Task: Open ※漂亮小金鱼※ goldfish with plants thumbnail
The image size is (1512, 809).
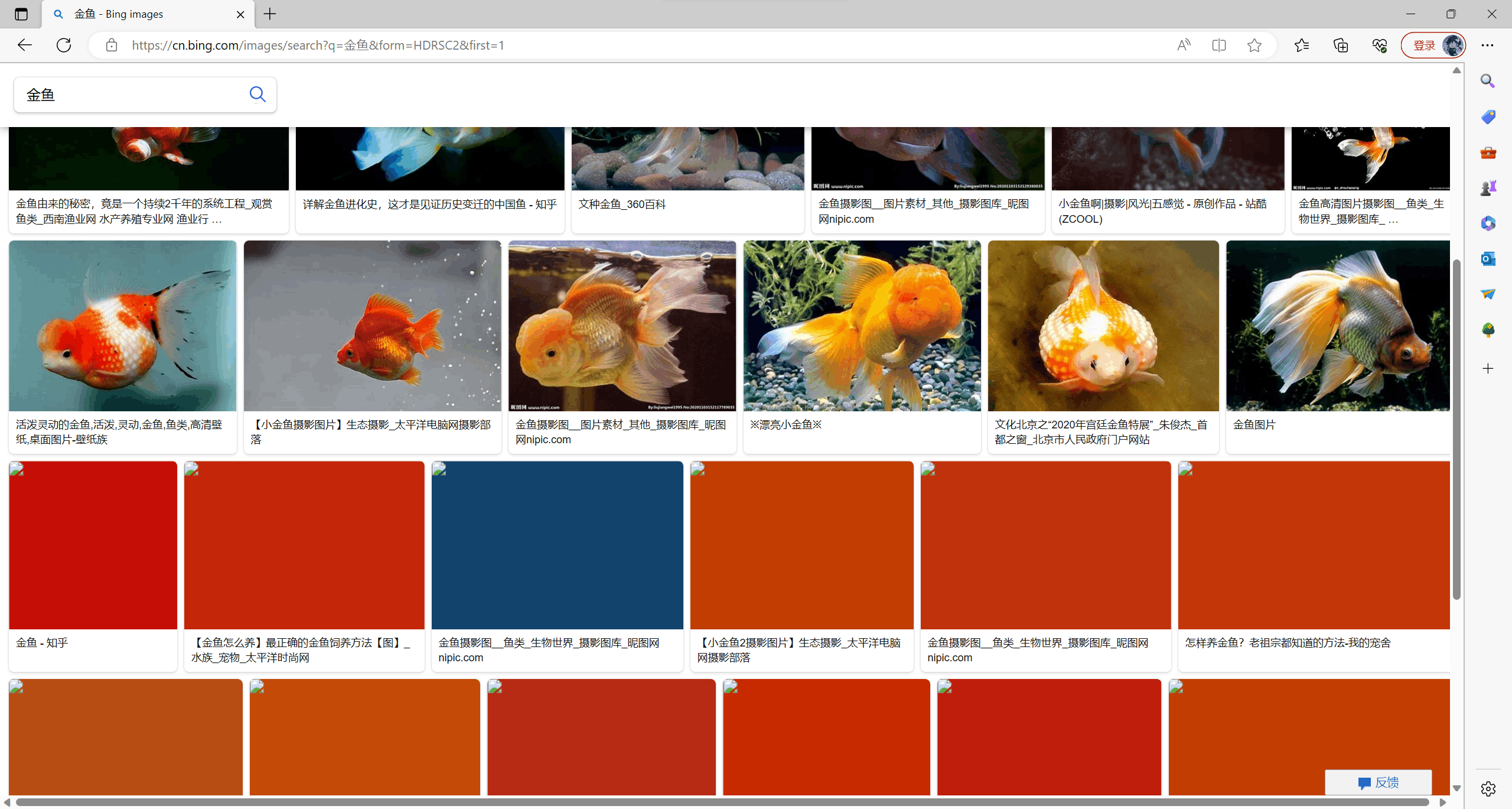Action: pos(862,326)
